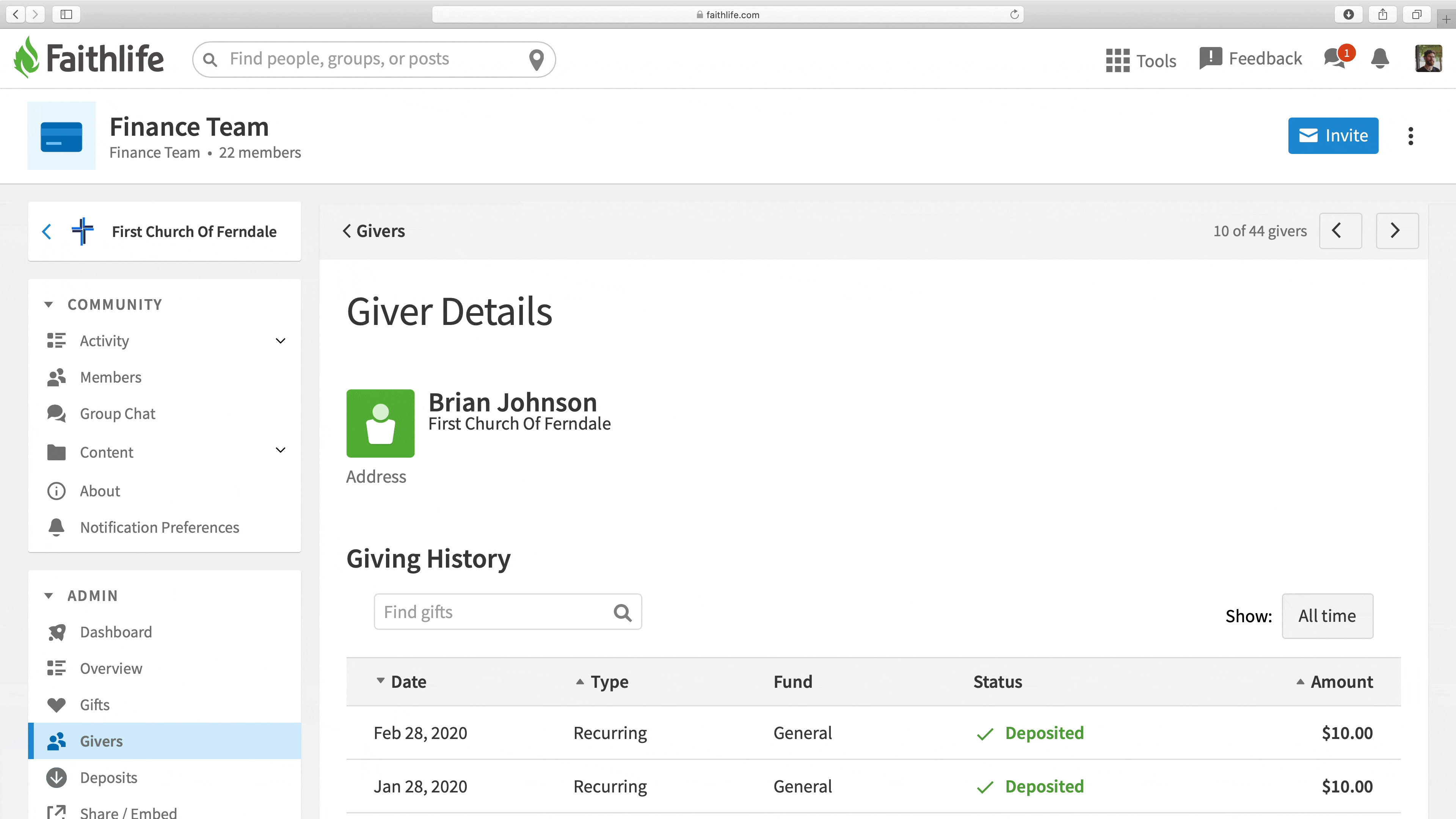The width and height of the screenshot is (1456, 819).
Task: Click the Jan 28, 2020 gift row date
Action: 420,786
